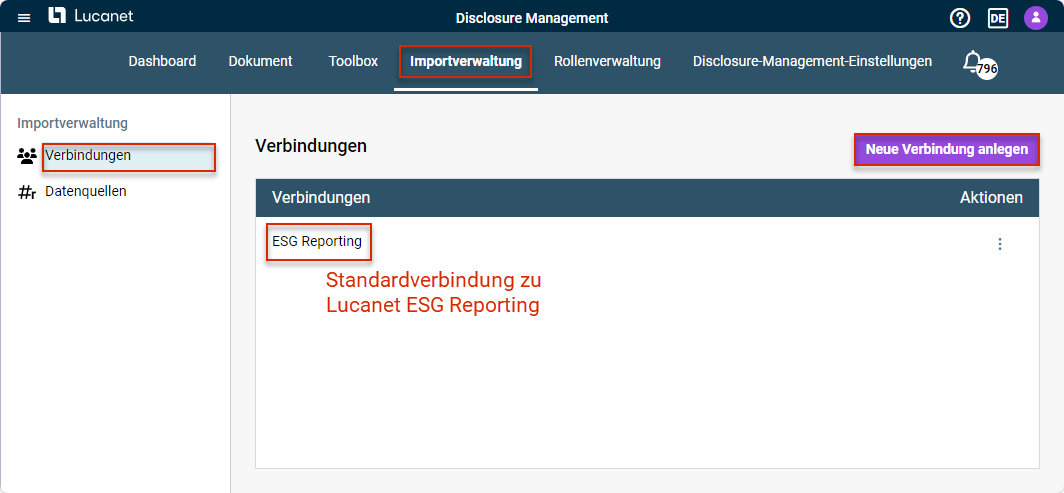The height and width of the screenshot is (493, 1064).
Task: Select Datenquellen in the sidebar
Action: [x=86, y=192]
